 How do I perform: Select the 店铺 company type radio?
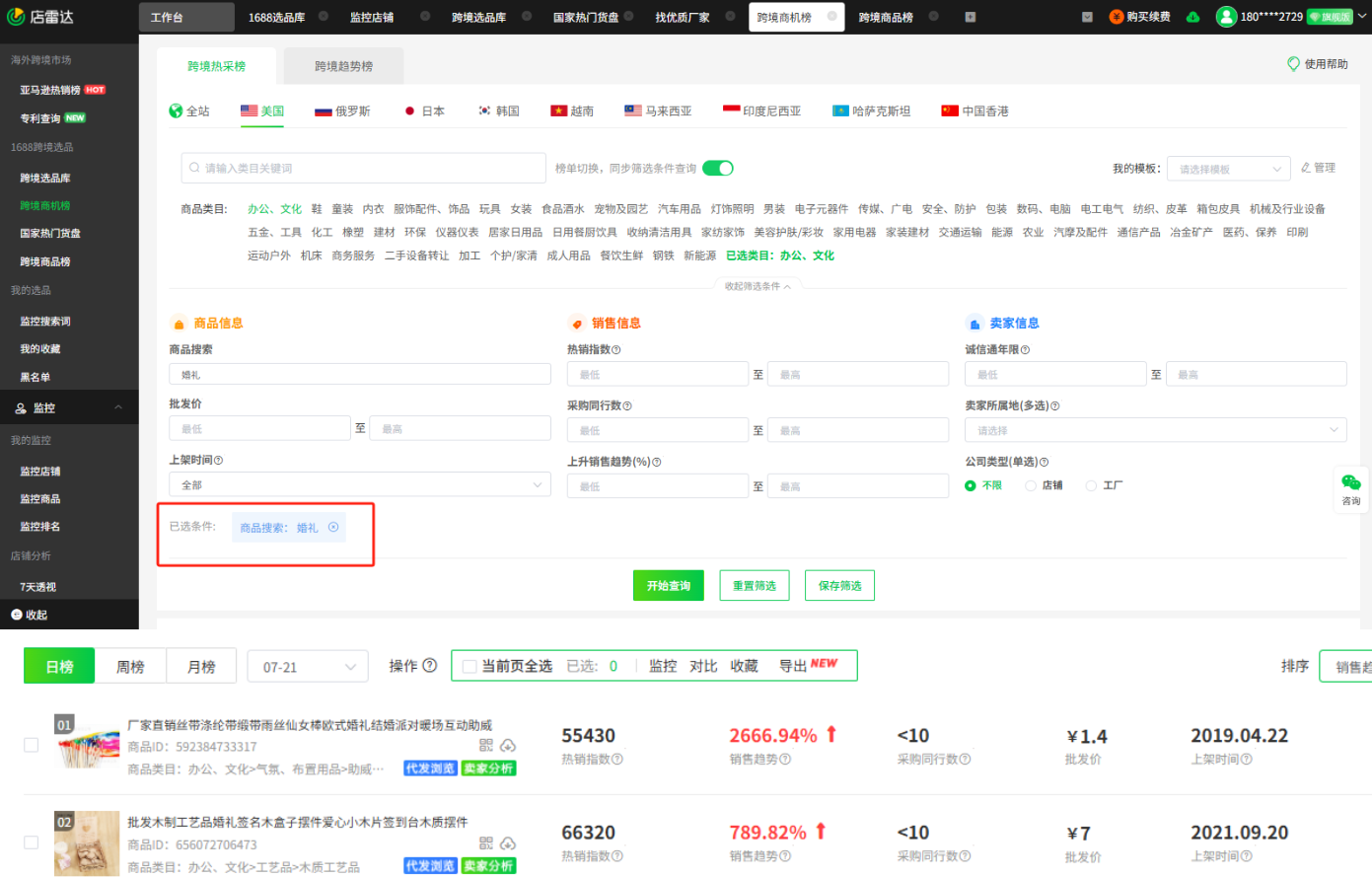1031,485
